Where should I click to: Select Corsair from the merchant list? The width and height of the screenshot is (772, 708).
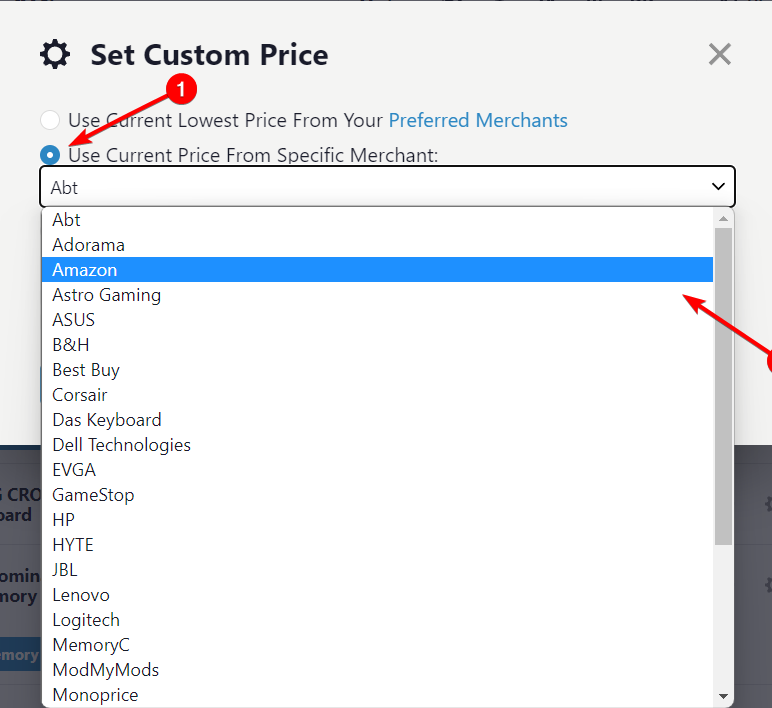coord(80,395)
